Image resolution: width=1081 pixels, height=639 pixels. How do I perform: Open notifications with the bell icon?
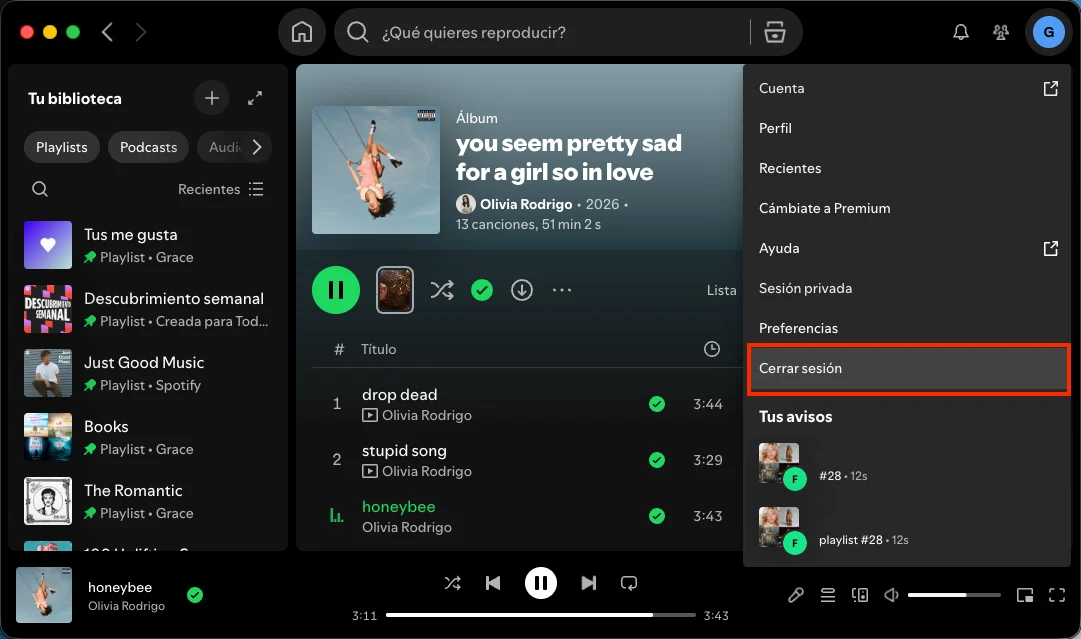[x=960, y=32]
